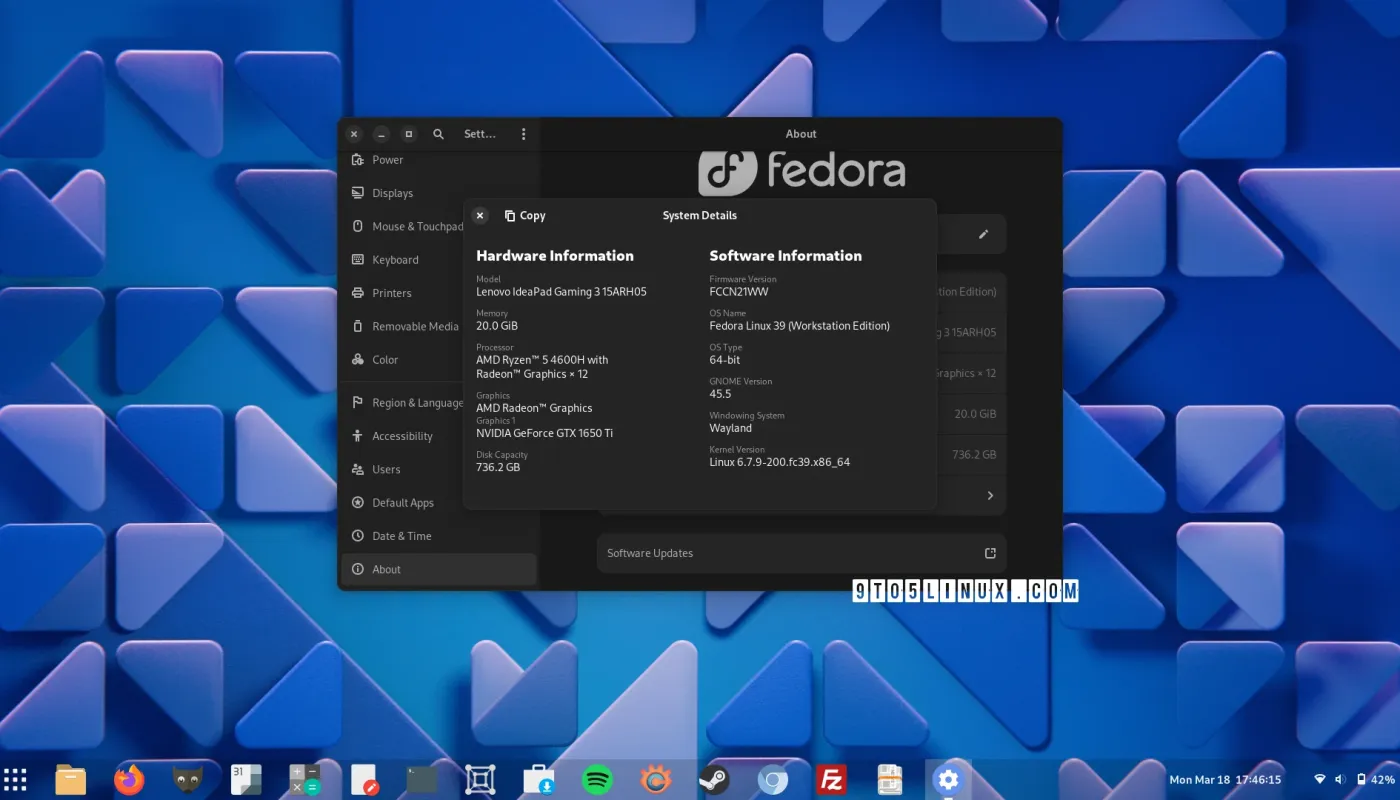Open GNOME Software from the dock
This screenshot has width=1400, height=800.
[538, 779]
